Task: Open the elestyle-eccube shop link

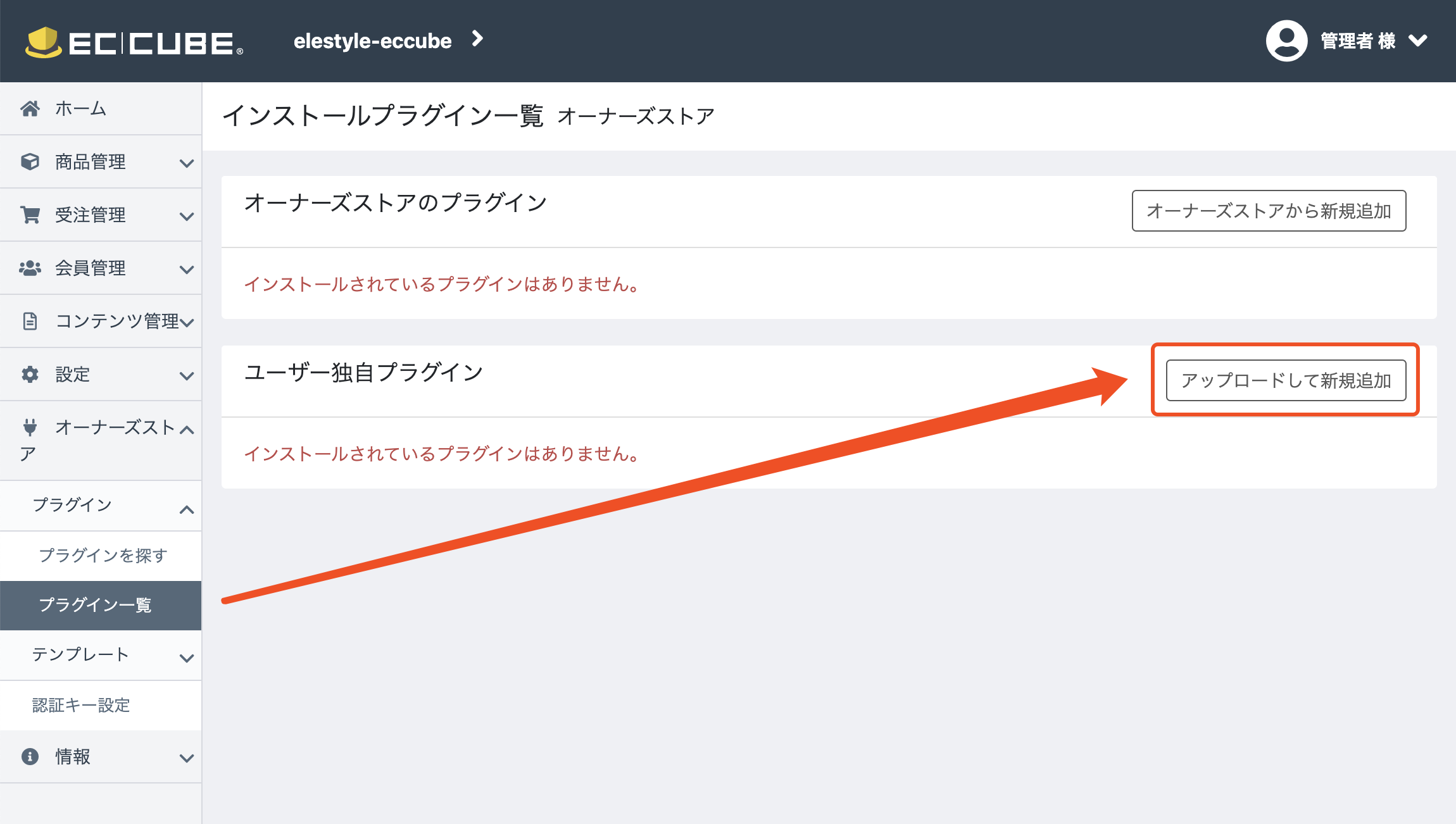Action: (373, 41)
